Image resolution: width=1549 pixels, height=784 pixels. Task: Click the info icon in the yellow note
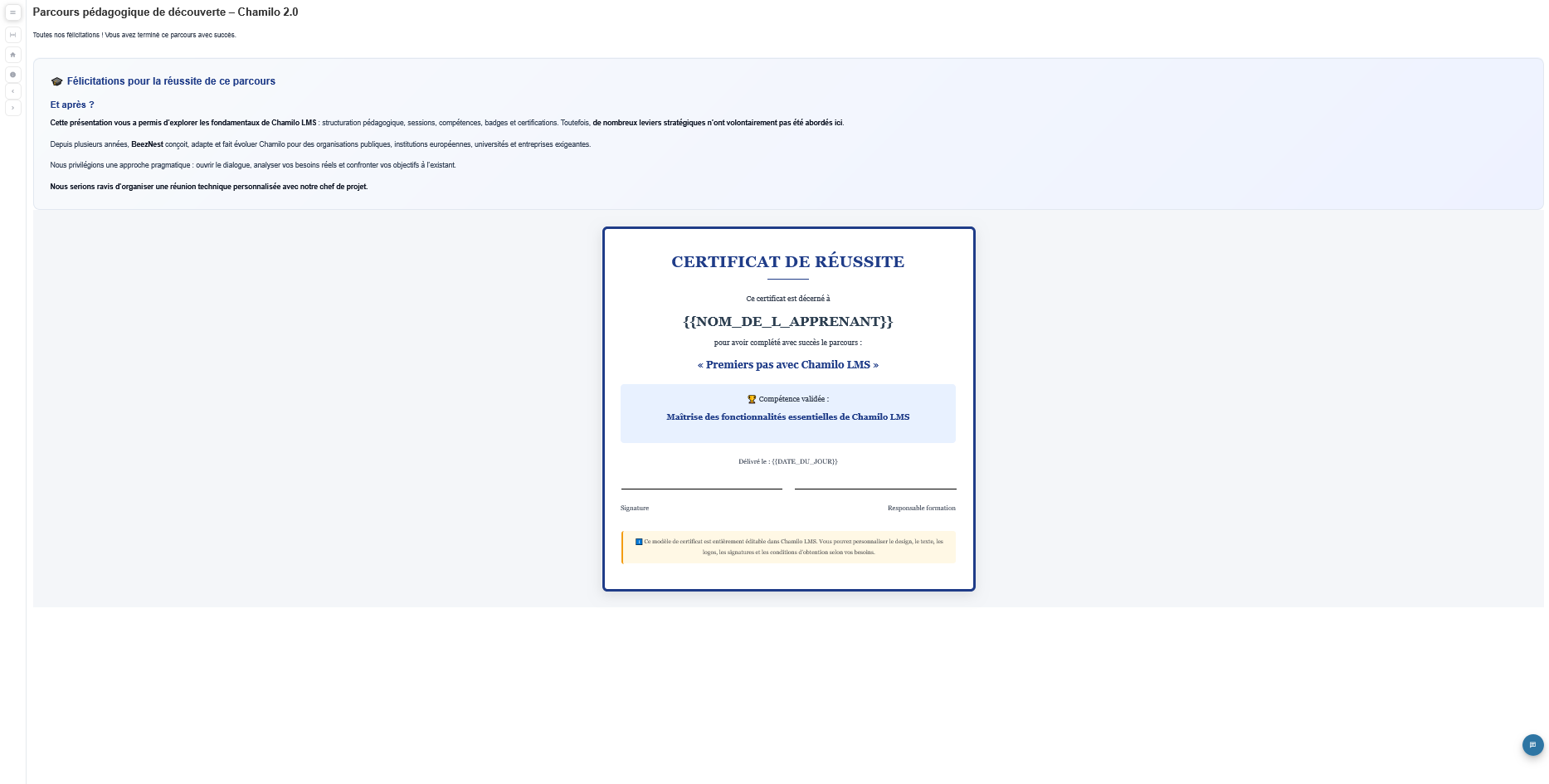pyautogui.click(x=638, y=541)
